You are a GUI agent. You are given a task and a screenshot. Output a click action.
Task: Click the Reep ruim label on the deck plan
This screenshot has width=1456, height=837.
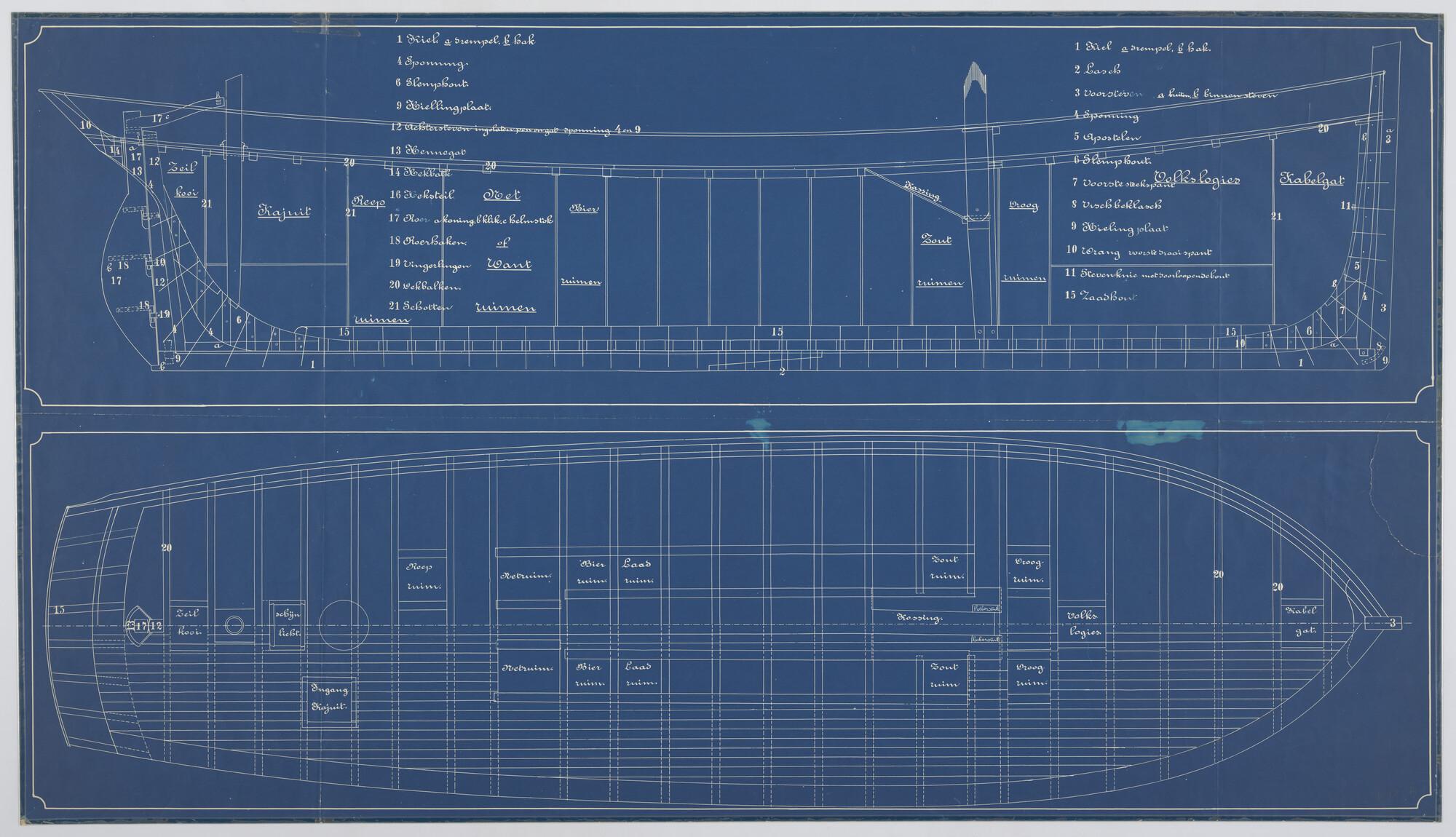(x=422, y=576)
